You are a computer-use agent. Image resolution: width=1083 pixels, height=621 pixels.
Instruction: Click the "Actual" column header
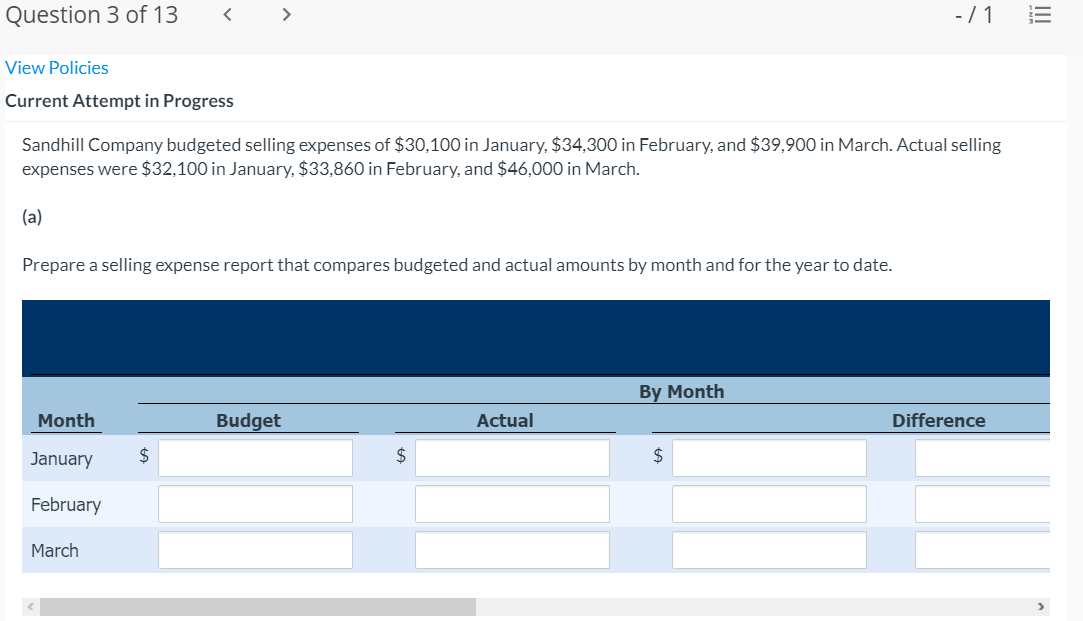click(x=505, y=420)
